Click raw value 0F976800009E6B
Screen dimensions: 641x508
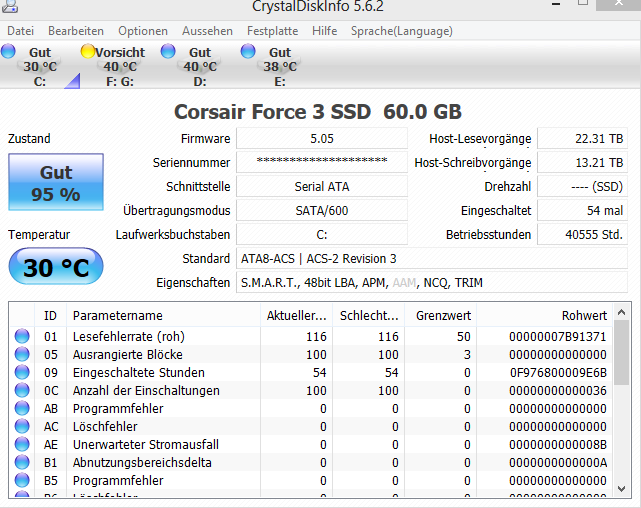point(558,372)
